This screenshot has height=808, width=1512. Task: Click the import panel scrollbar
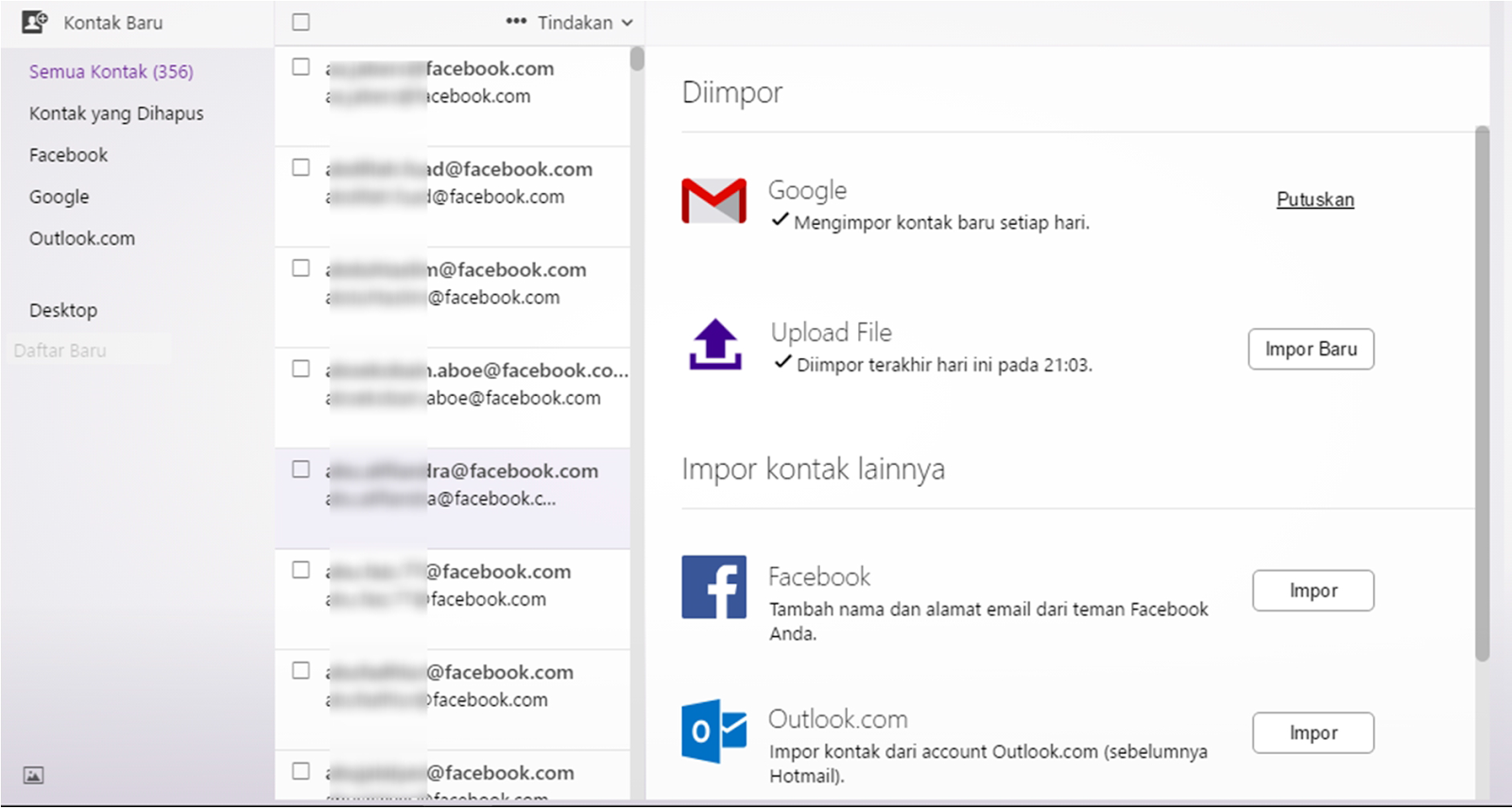pos(1482,393)
